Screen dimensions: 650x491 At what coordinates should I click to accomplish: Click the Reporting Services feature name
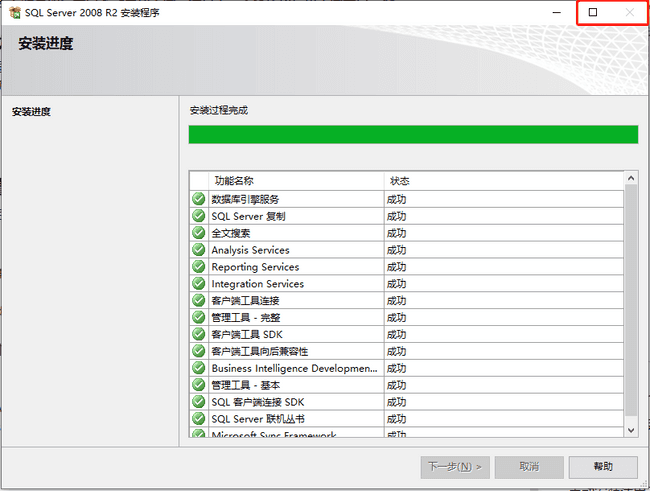pyautogui.click(x=255, y=267)
